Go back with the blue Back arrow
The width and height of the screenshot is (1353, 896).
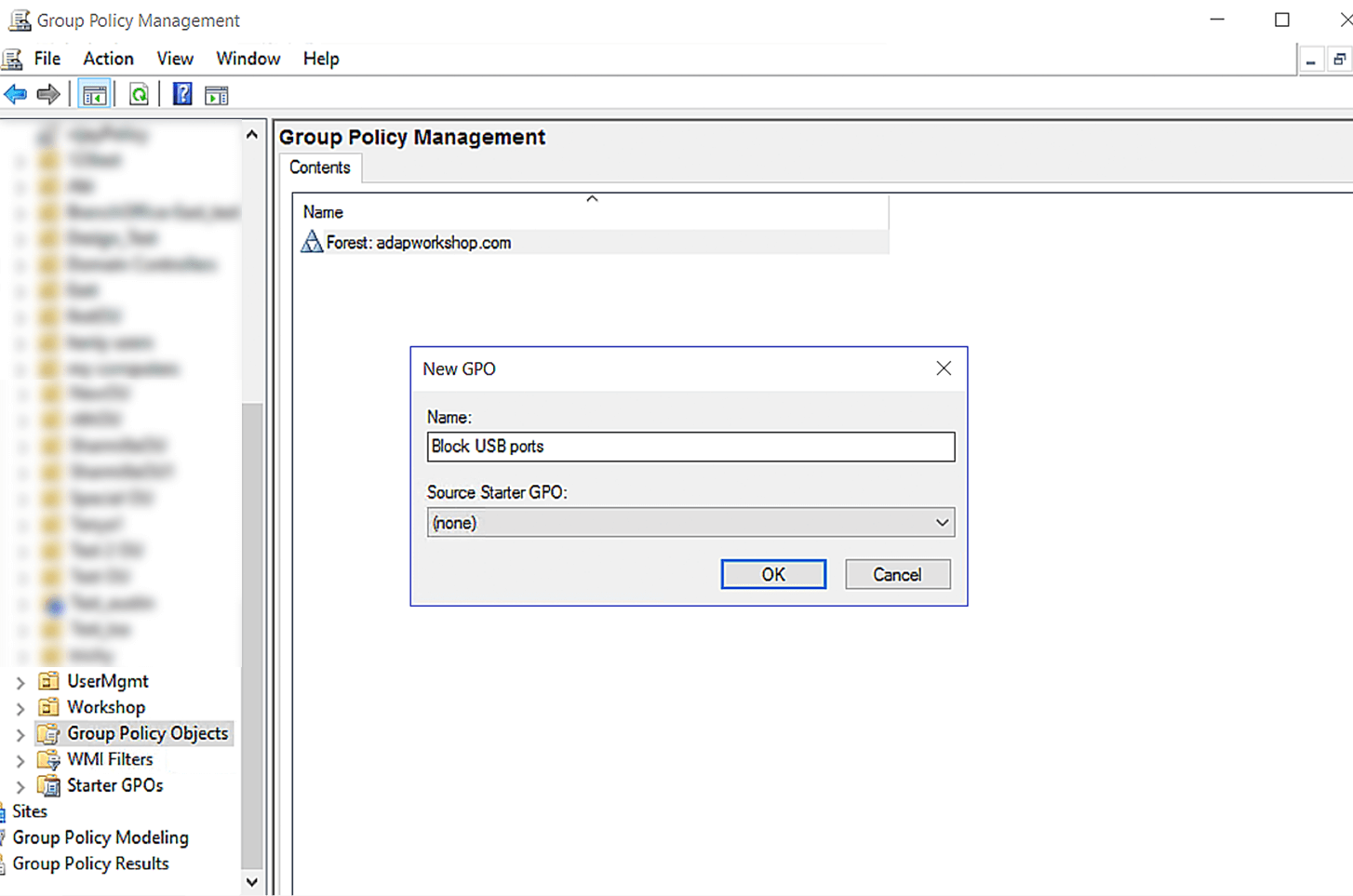click(16, 94)
